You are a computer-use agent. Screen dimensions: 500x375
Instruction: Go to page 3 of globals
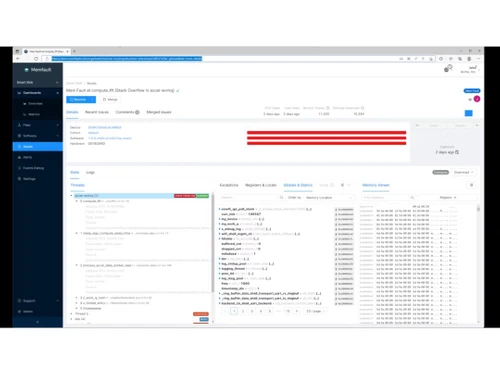(x=252, y=311)
